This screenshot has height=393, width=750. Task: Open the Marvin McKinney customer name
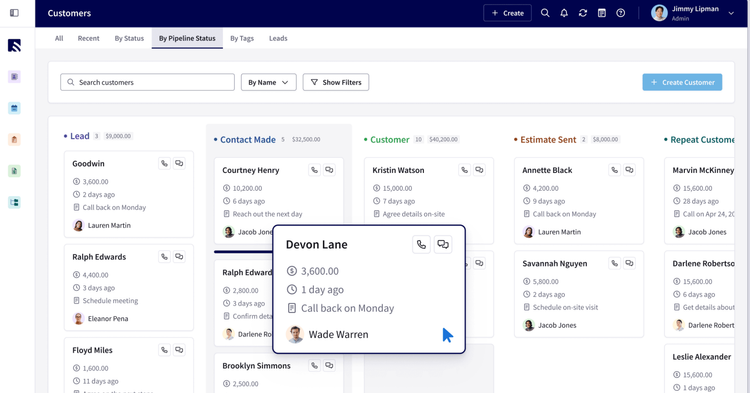703,170
